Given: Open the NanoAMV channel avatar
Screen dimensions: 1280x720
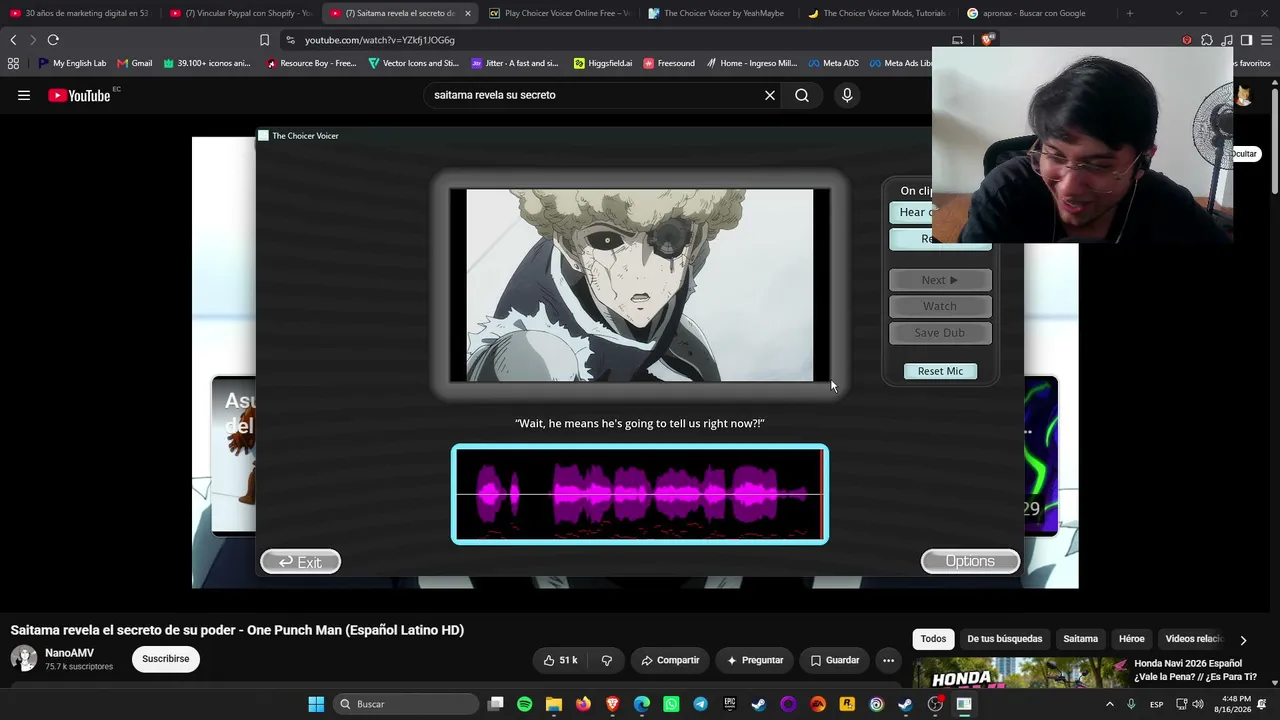Looking at the screenshot, I should (x=24, y=658).
